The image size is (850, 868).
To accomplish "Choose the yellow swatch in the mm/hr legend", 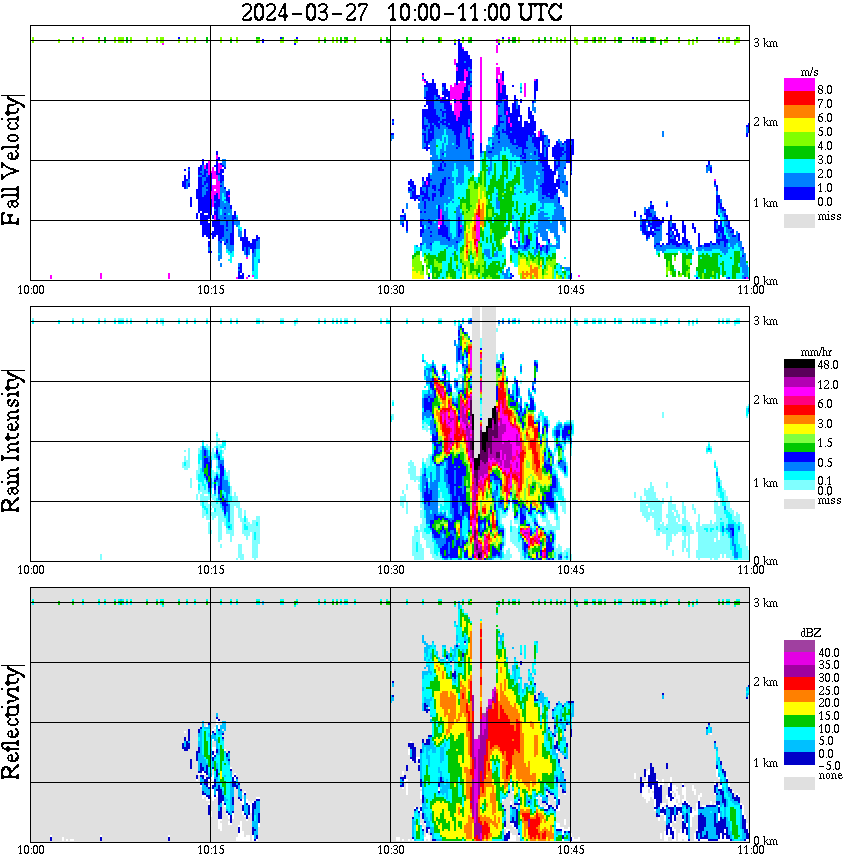I will [799, 429].
